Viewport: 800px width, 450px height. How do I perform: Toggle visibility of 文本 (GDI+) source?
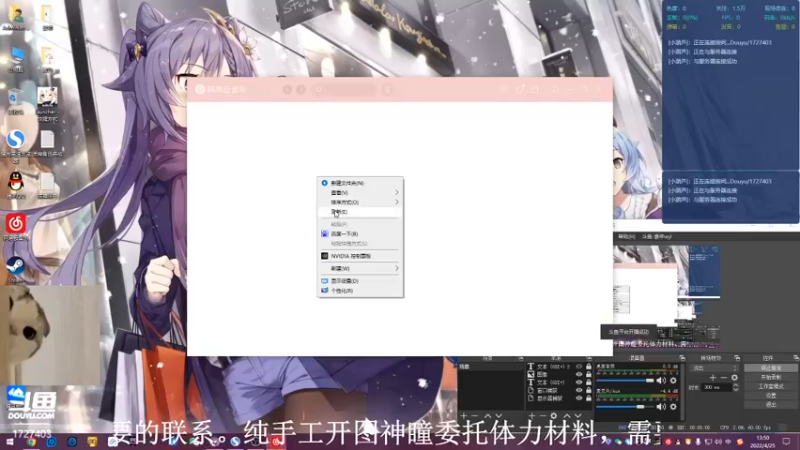579,382
